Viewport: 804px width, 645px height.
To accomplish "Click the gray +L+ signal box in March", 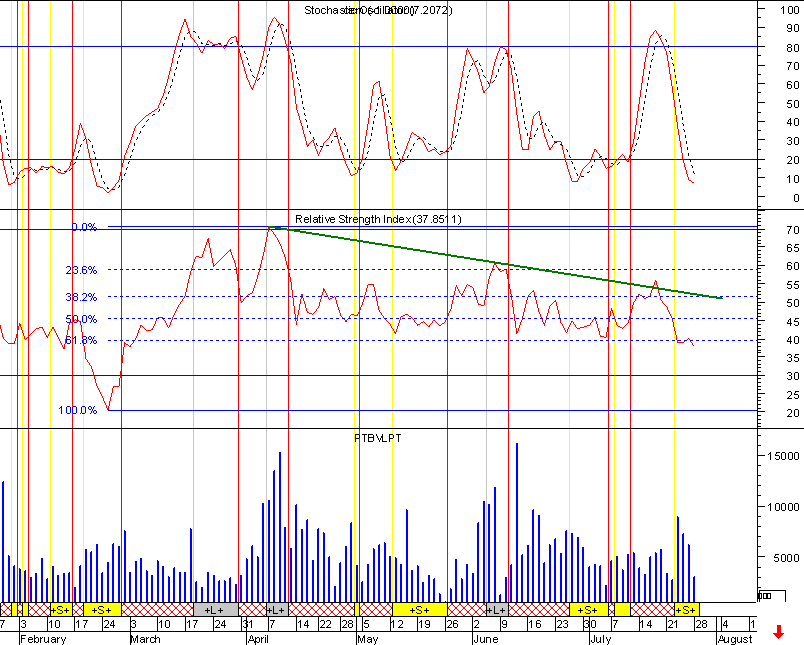I will [216, 610].
